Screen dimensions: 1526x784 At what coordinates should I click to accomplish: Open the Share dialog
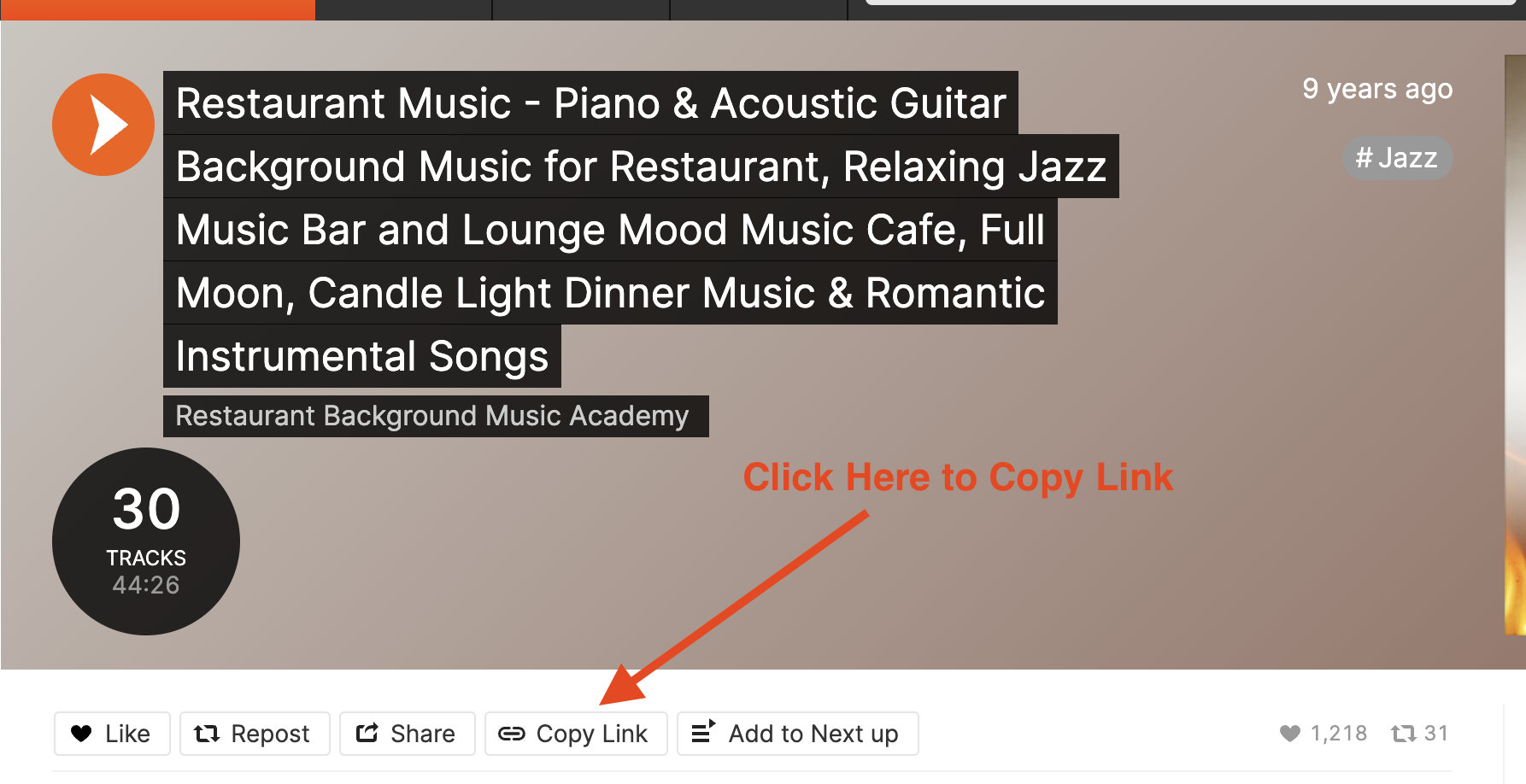click(x=407, y=734)
